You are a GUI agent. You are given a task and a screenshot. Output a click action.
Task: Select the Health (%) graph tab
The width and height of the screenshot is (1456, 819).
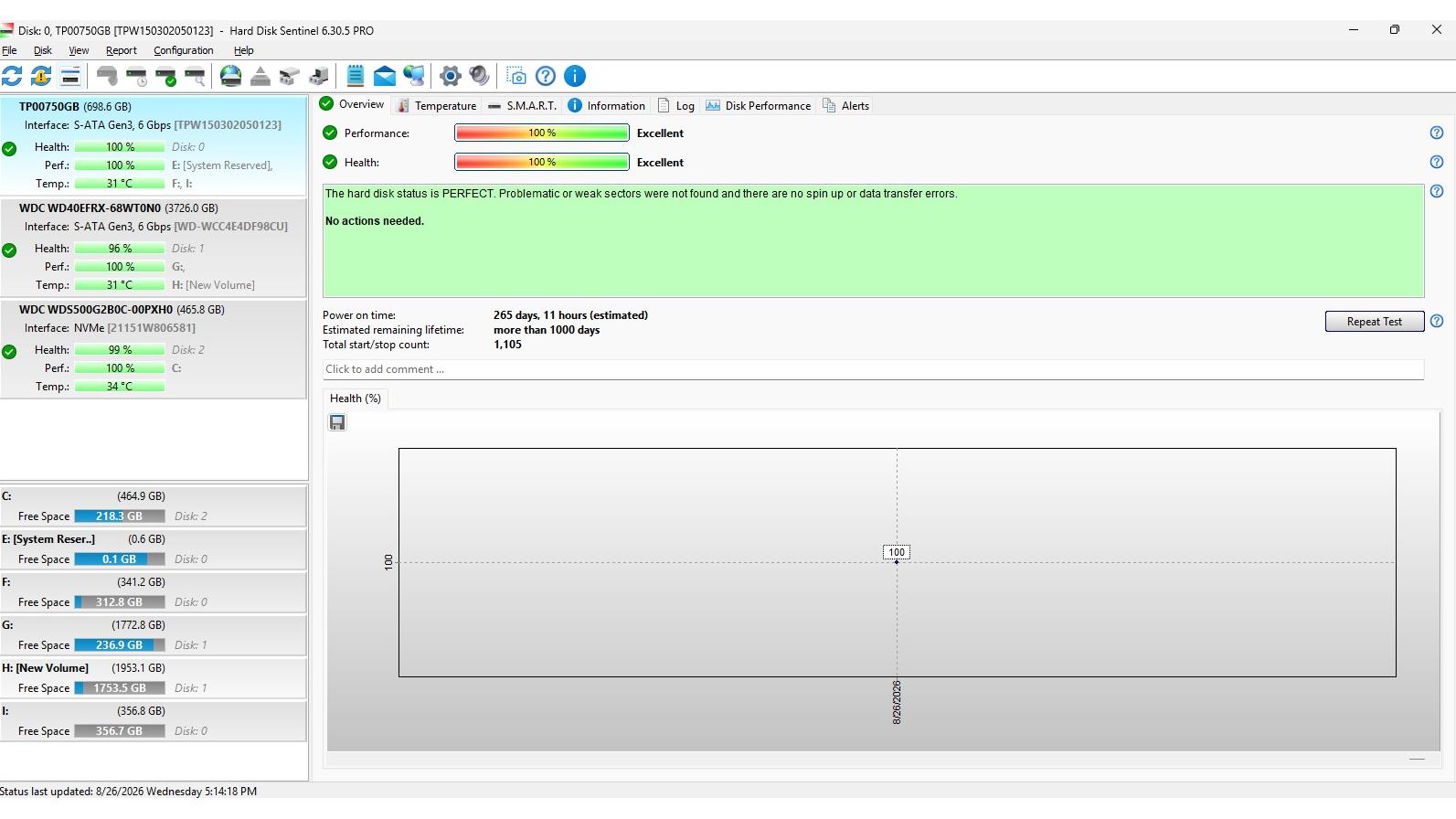[x=356, y=399]
